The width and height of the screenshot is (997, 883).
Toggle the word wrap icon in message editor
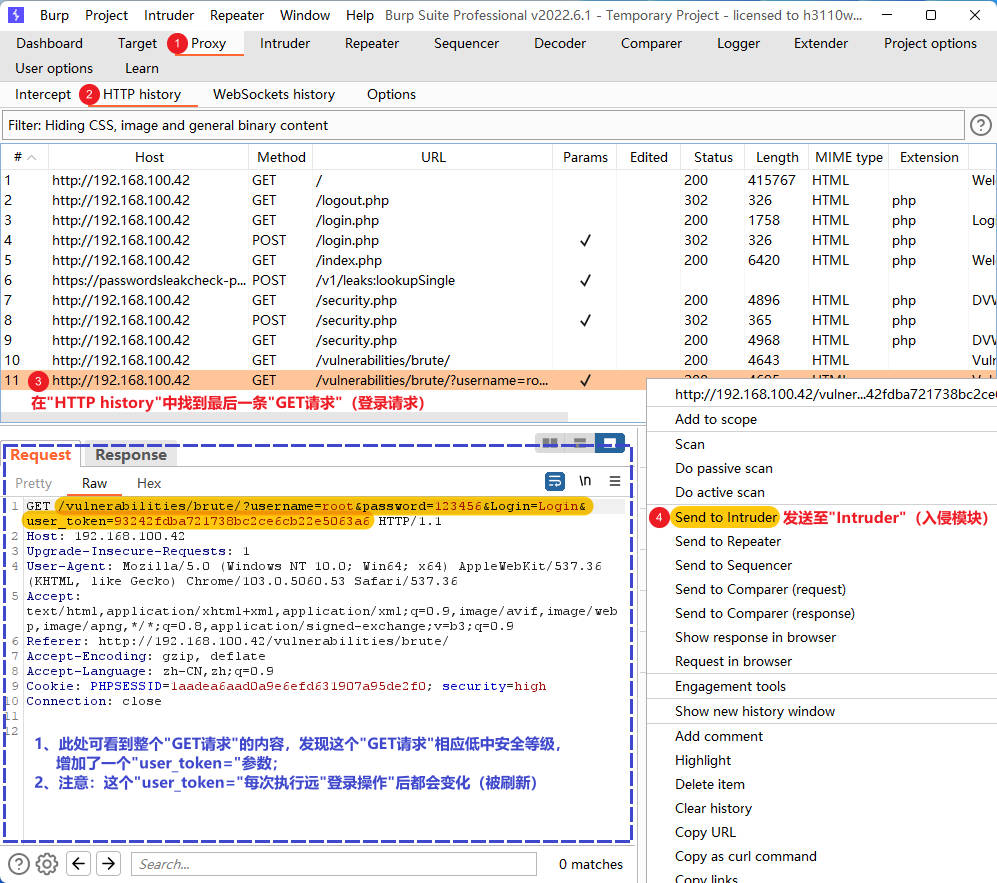555,481
